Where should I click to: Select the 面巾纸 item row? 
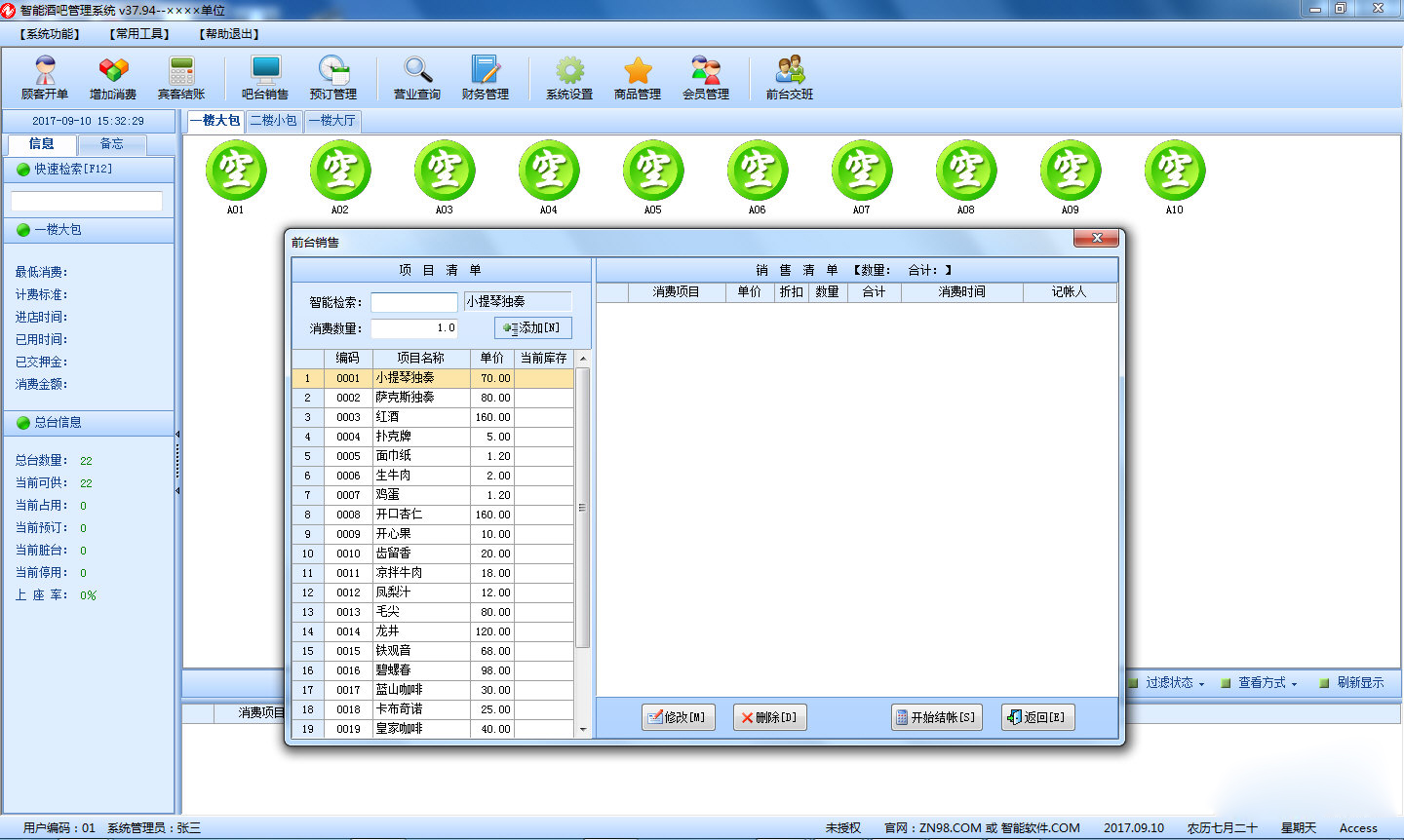[x=433, y=456]
